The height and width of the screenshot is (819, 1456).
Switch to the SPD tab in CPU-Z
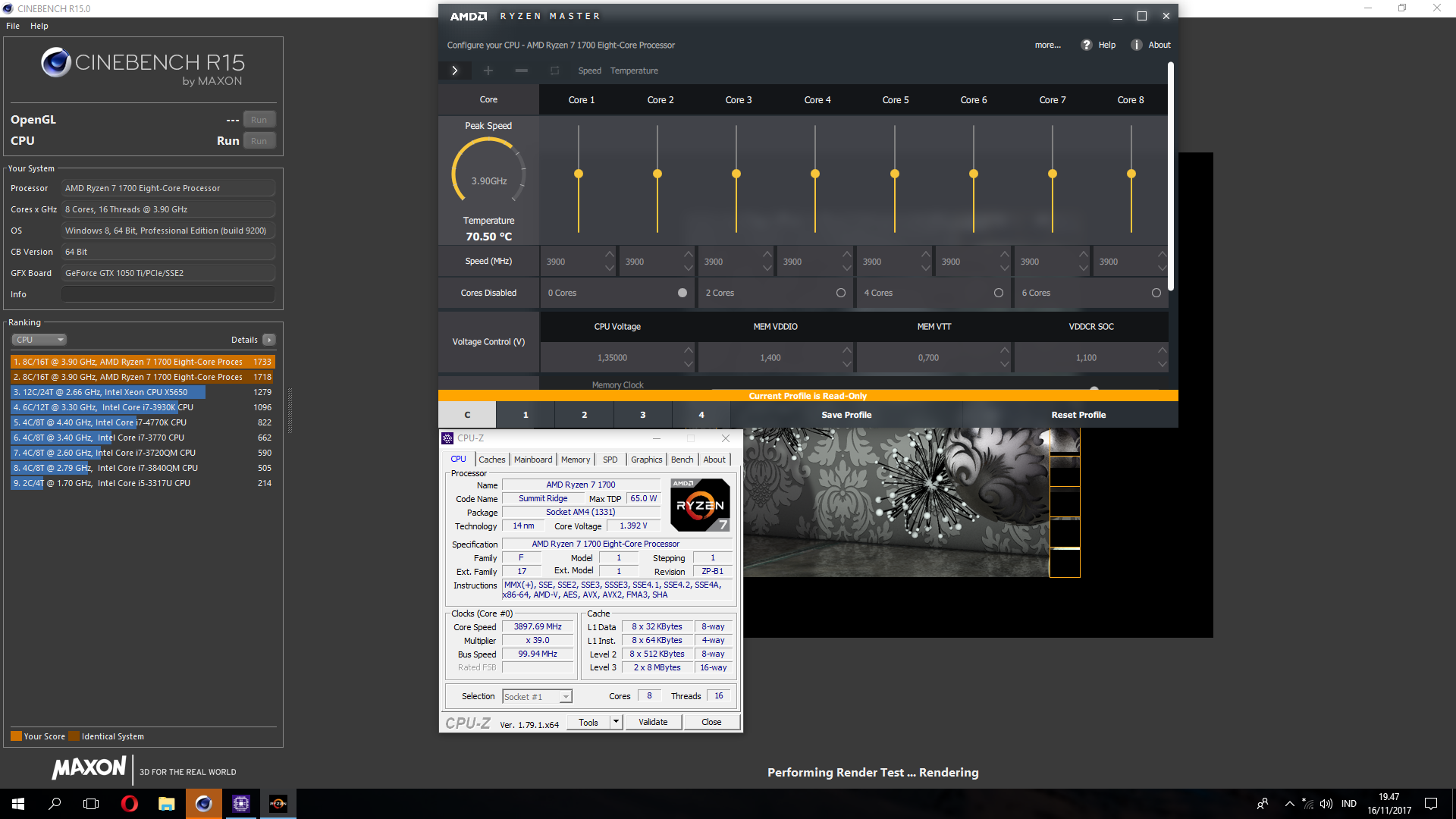tap(610, 460)
